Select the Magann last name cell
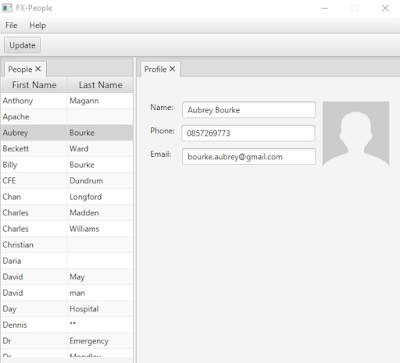Viewport: 400px width, 363px height. (x=100, y=101)
